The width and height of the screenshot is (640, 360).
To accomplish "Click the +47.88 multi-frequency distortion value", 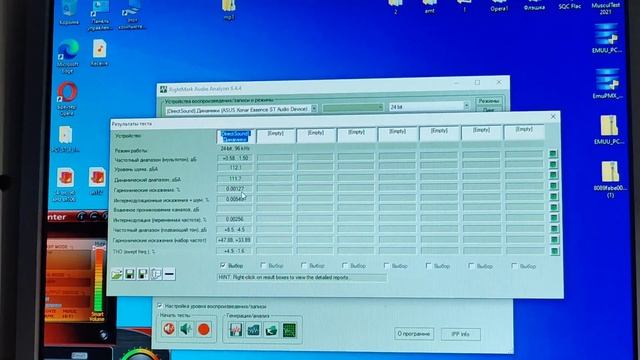I will click(235, 240).
